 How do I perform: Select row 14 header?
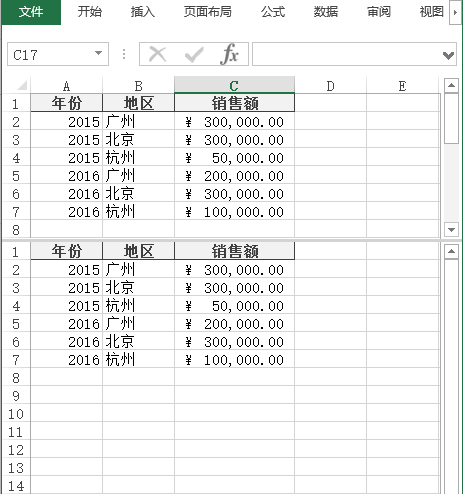[16, 485]
